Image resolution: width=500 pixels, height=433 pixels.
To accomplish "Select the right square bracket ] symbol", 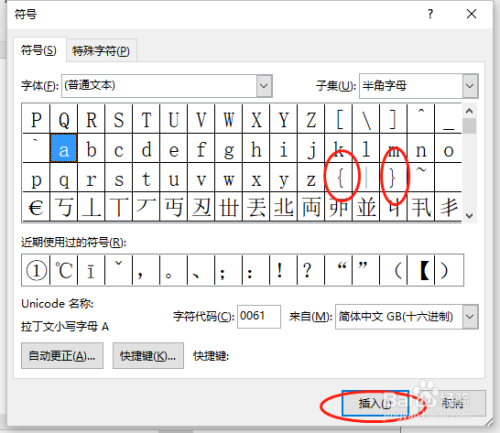I will tap(393, 119).
